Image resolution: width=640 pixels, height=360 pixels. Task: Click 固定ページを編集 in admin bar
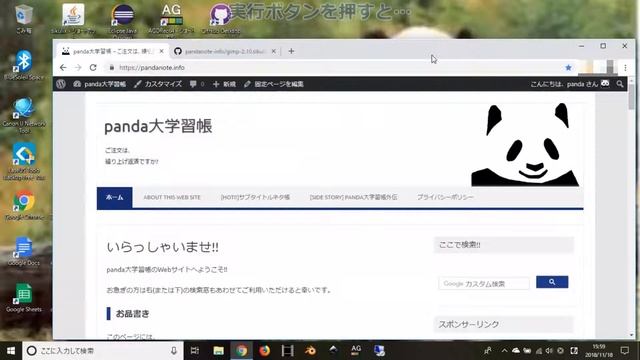pos(273,84)
